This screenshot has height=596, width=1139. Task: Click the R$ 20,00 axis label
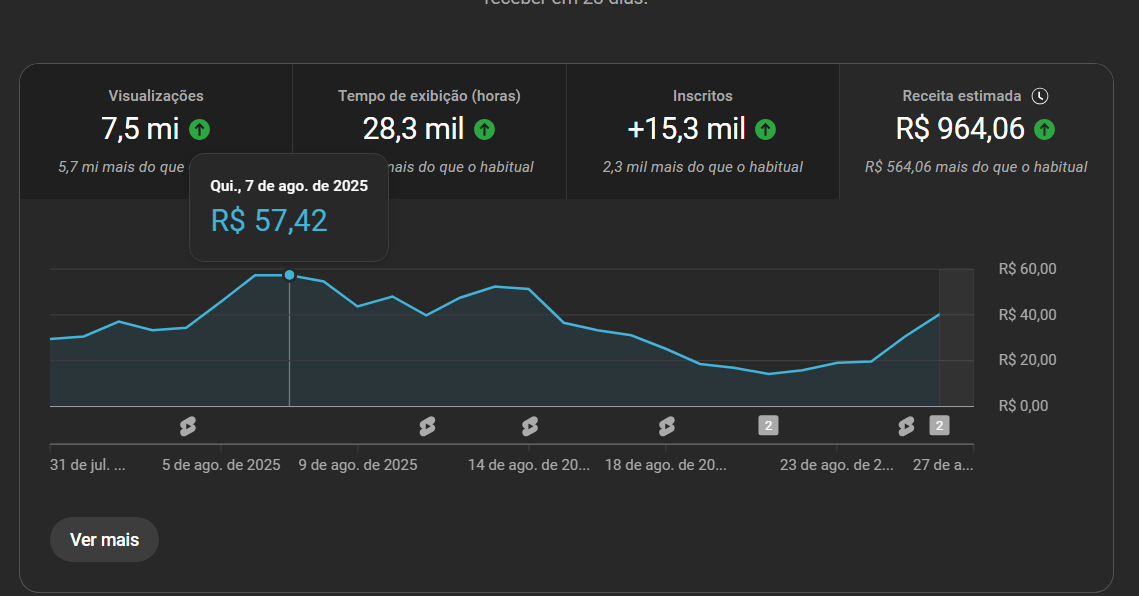click(1028, 360)
